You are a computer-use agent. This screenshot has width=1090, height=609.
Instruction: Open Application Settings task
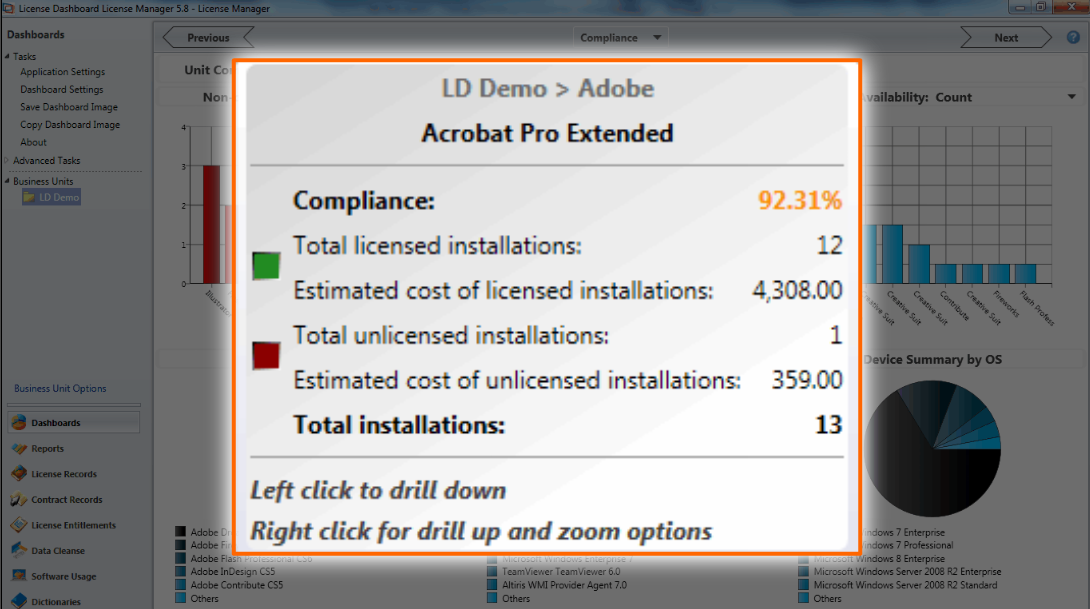tap(62, 72)
